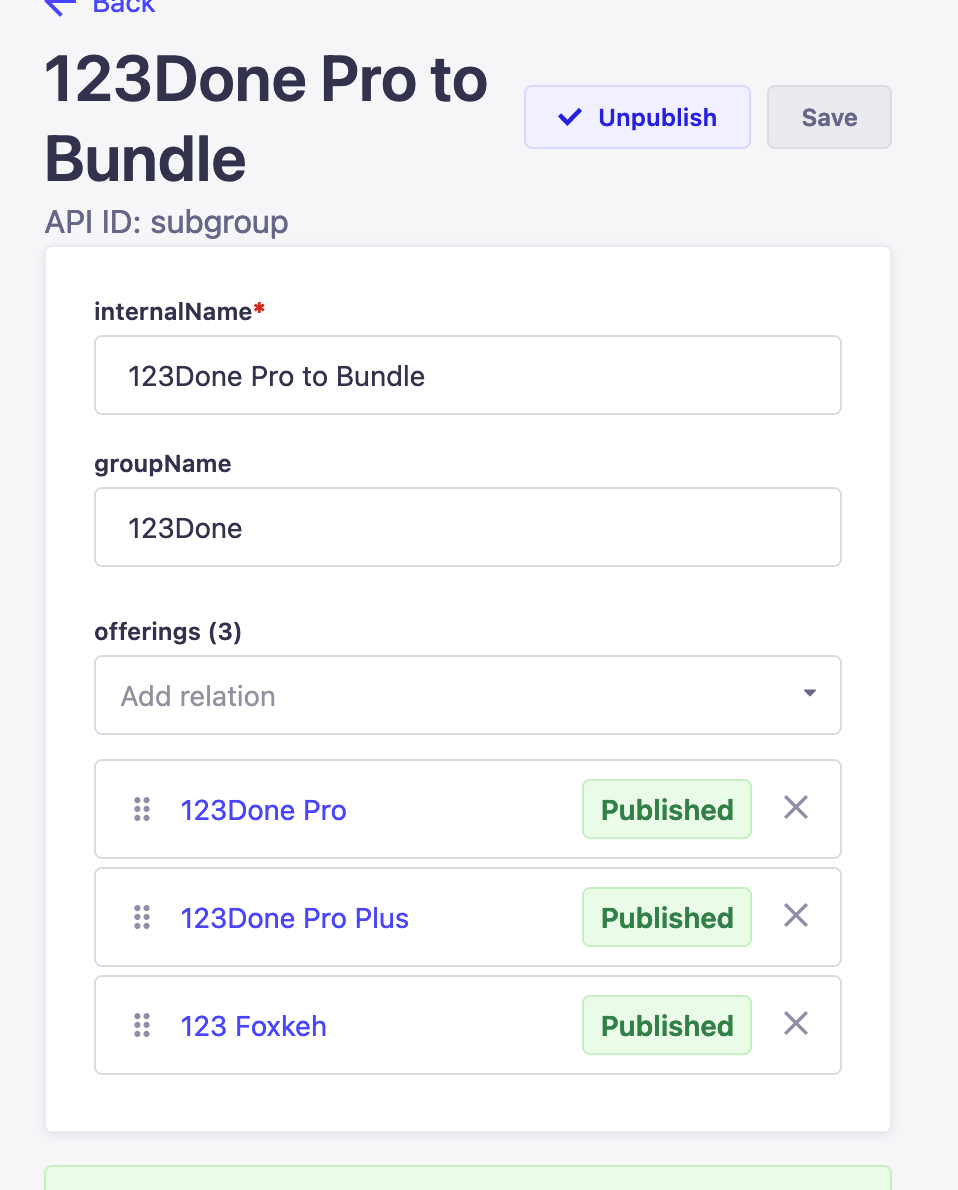The height and width of the screenshot is (1190, 958).
Task: Click the drag handle for 123Done Pro Plus
Action: pos(142,917)
